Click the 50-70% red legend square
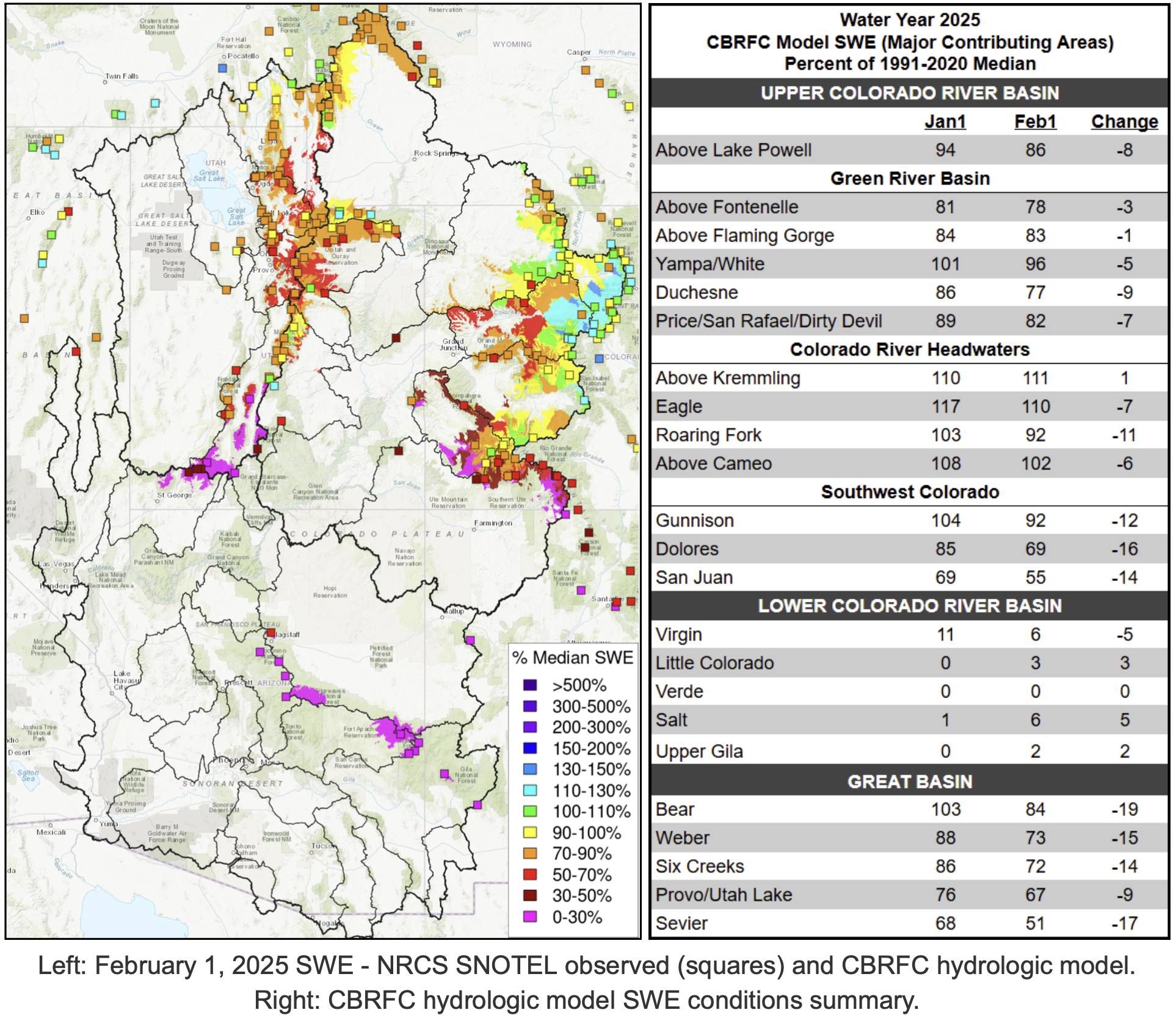The width and height of the screenshot is (1176, 1018). (x=530, y=875)
